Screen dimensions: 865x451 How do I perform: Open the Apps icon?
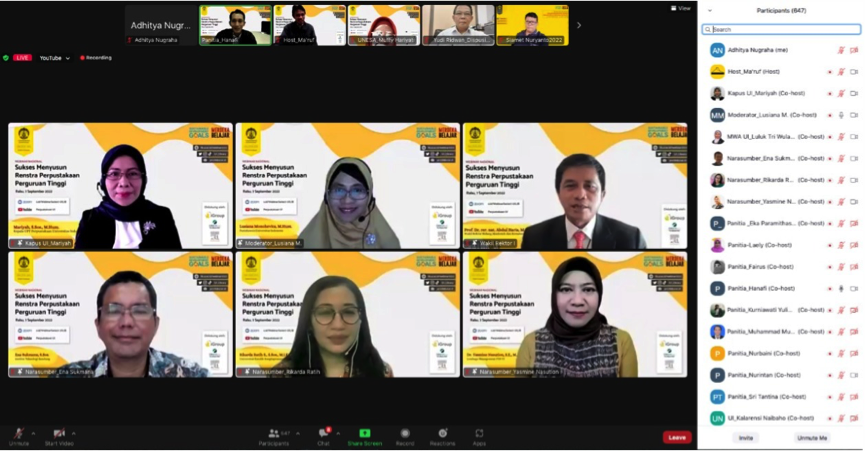coord(479,433)
